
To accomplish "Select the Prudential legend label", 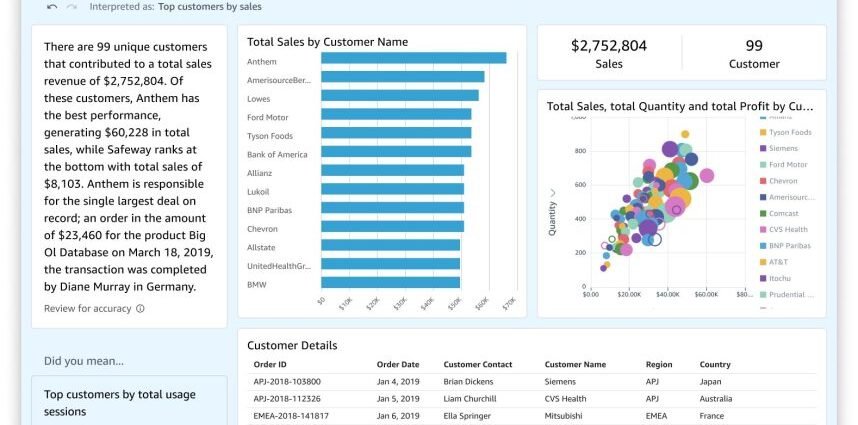I will 791,294.
